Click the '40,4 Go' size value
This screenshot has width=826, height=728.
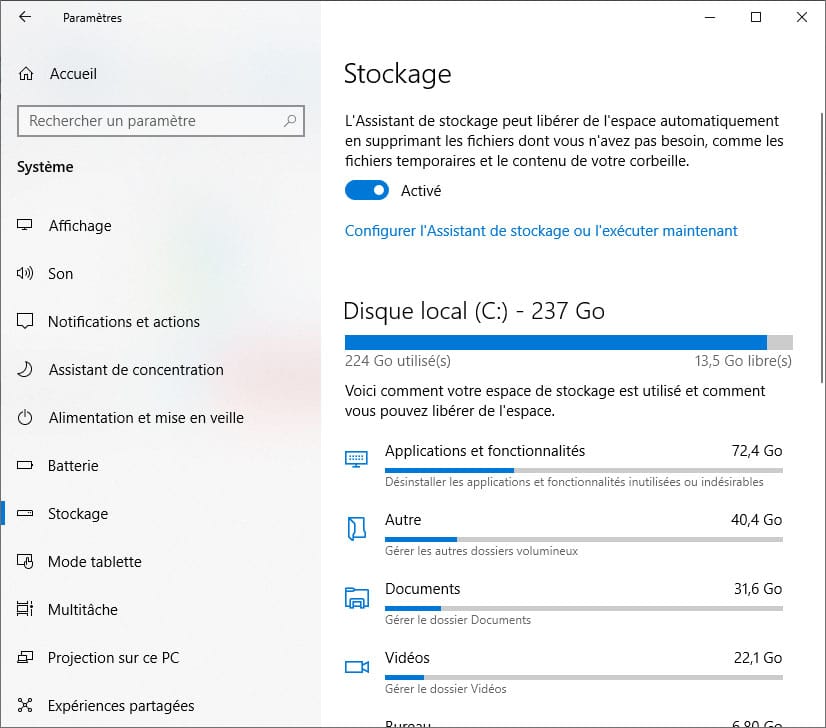[756, 520]
